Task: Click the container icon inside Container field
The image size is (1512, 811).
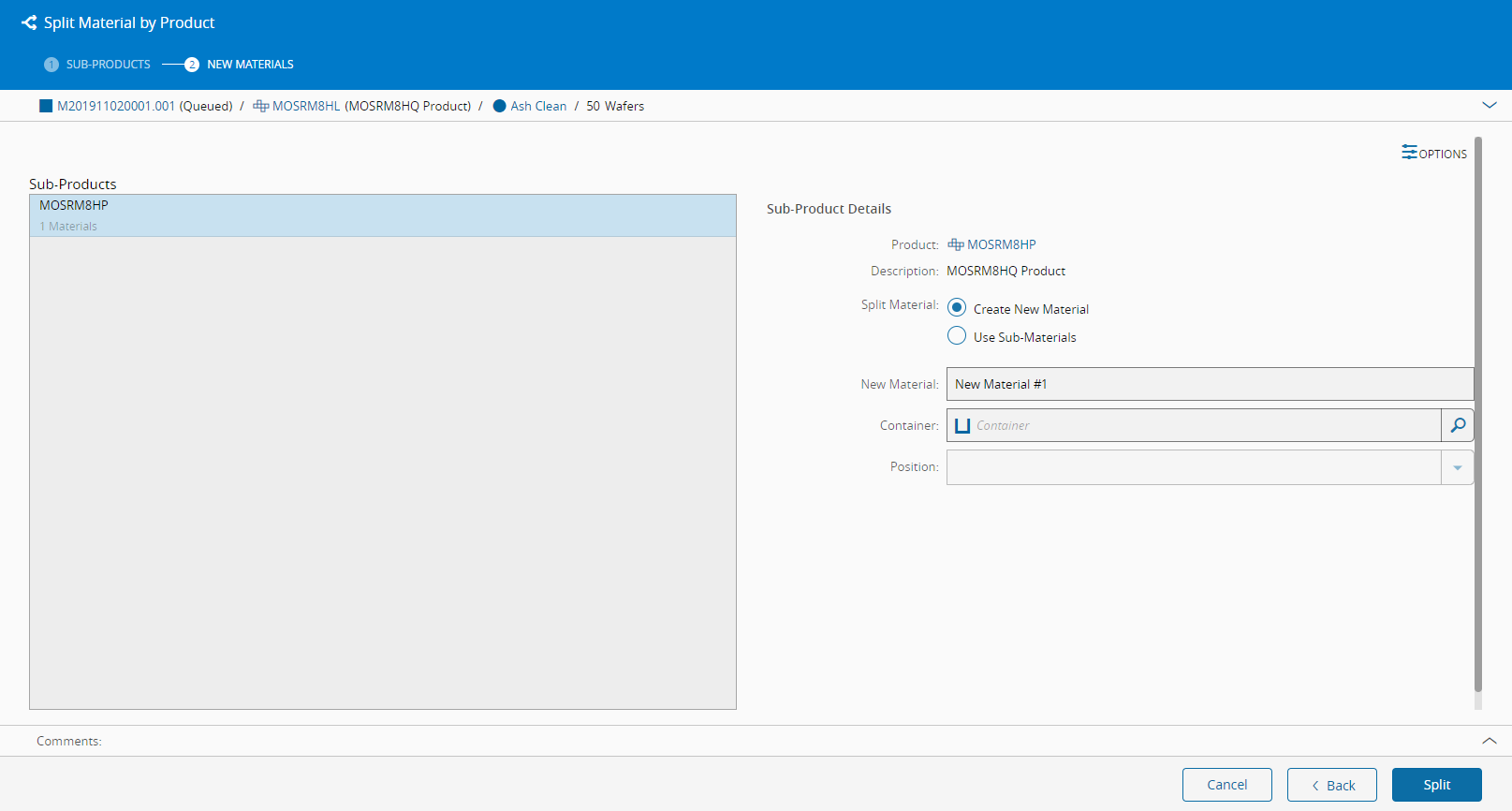Action: pos(962,425)
